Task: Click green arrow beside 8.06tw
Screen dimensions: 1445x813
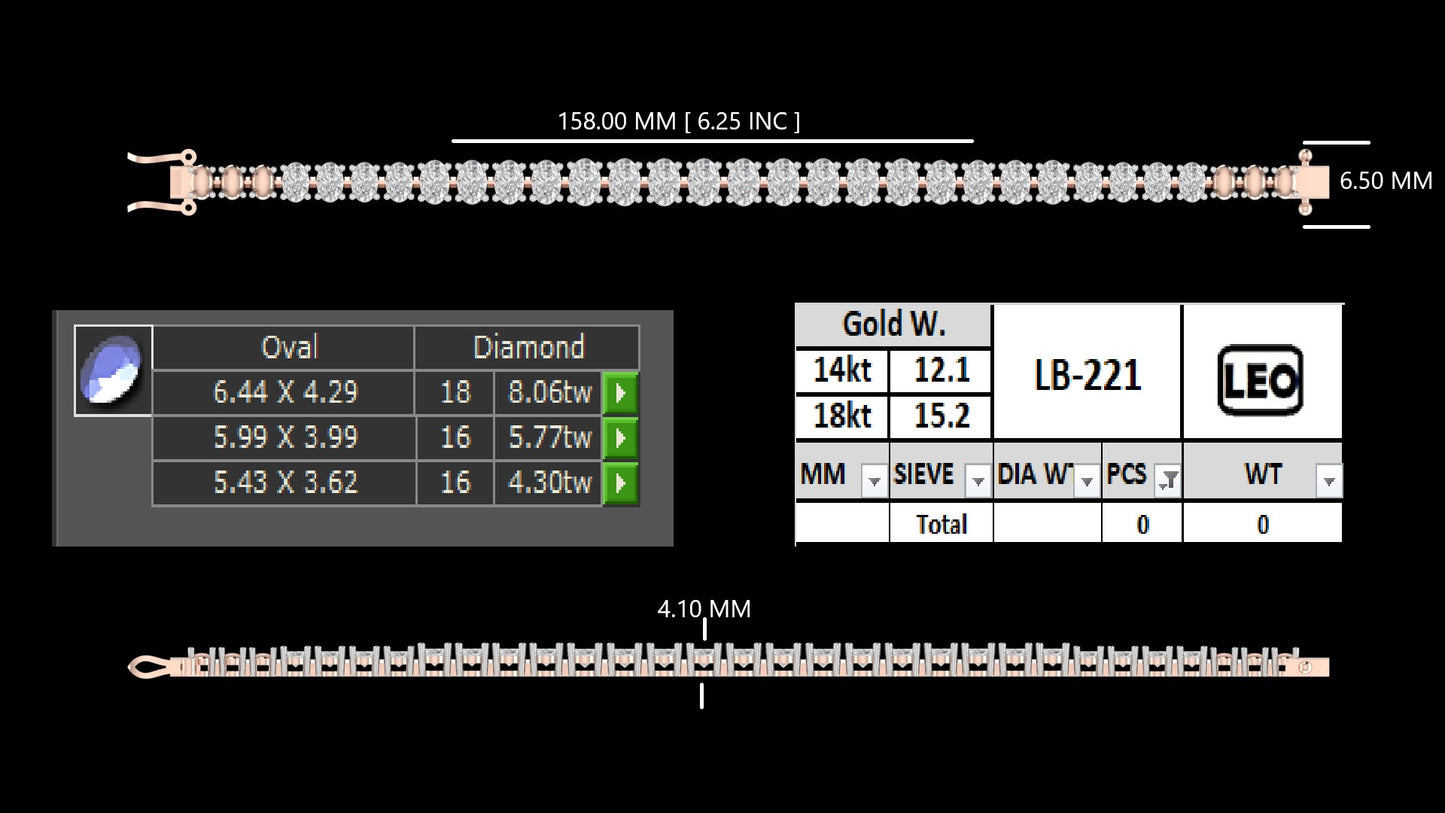Action: click(x=620, y=393)
